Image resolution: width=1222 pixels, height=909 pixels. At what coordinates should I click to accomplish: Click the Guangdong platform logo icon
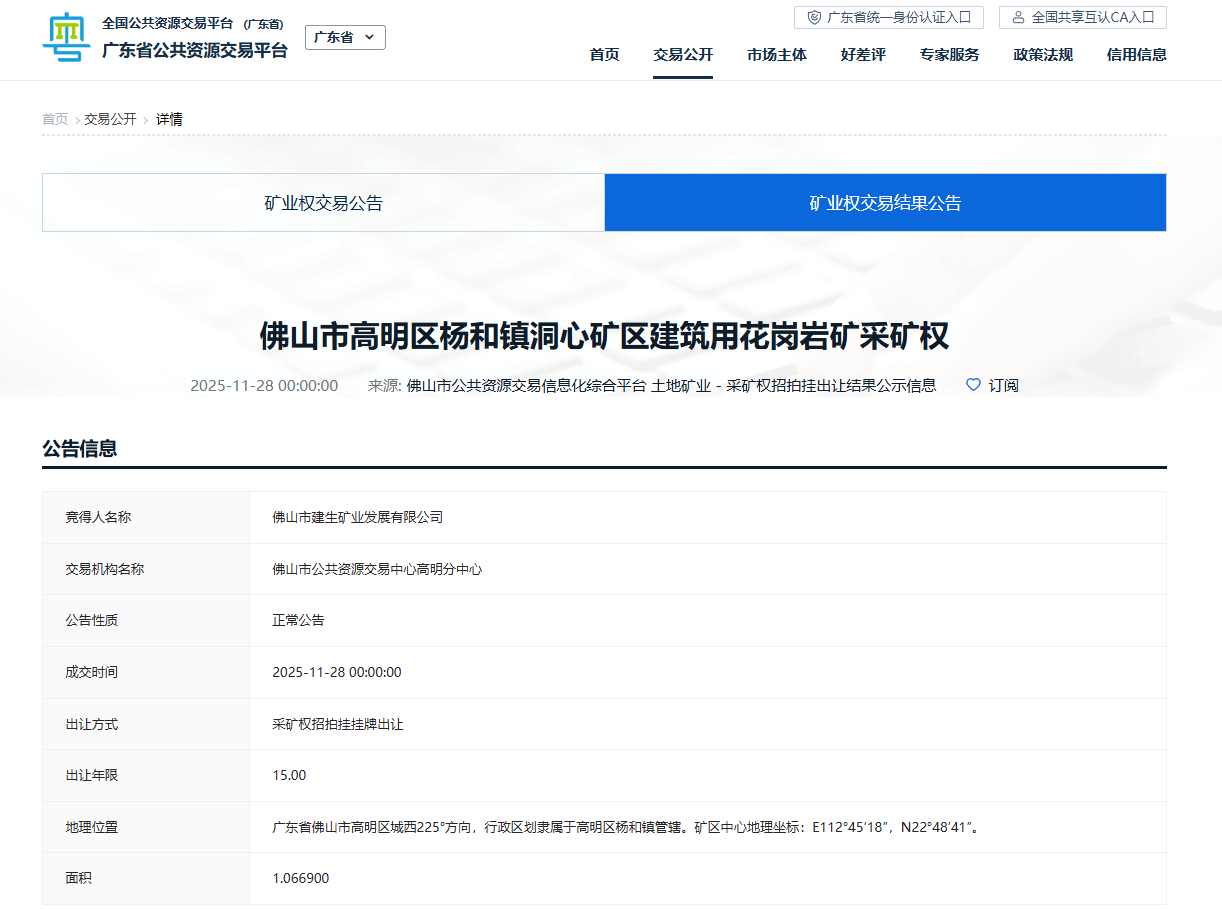point(66,38)
